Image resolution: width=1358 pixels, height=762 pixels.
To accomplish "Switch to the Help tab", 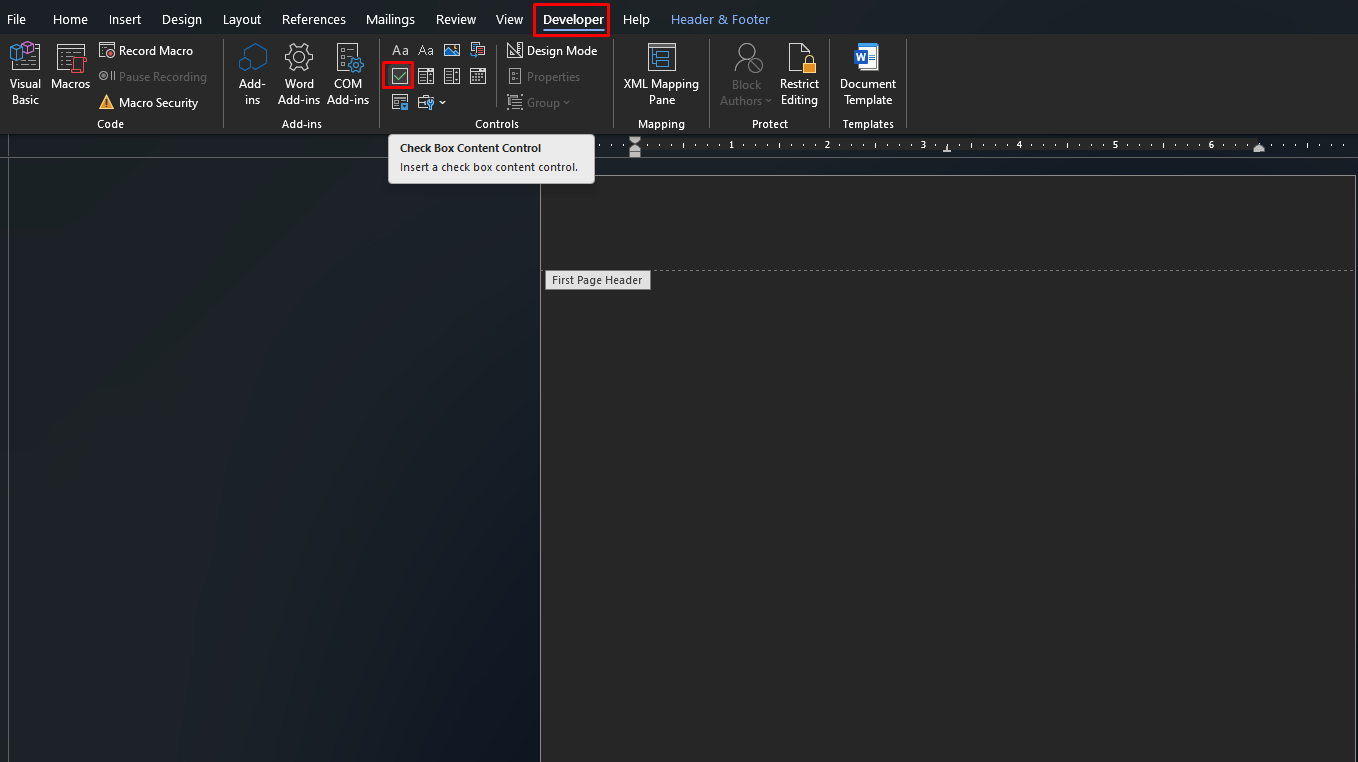I will pos(636,19).
